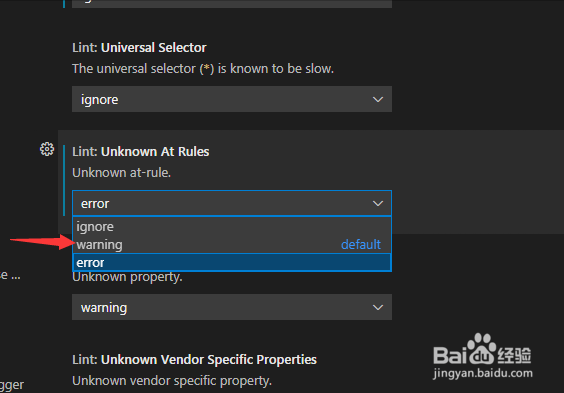564x393 pixels.
Task: Click the Lint: Universal Selector setting title
Action: 140,47
